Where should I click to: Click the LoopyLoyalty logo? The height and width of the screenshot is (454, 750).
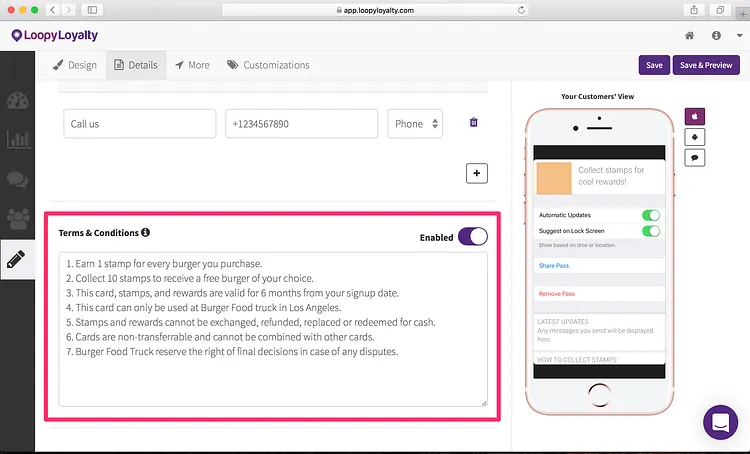[x=55, y=35]
